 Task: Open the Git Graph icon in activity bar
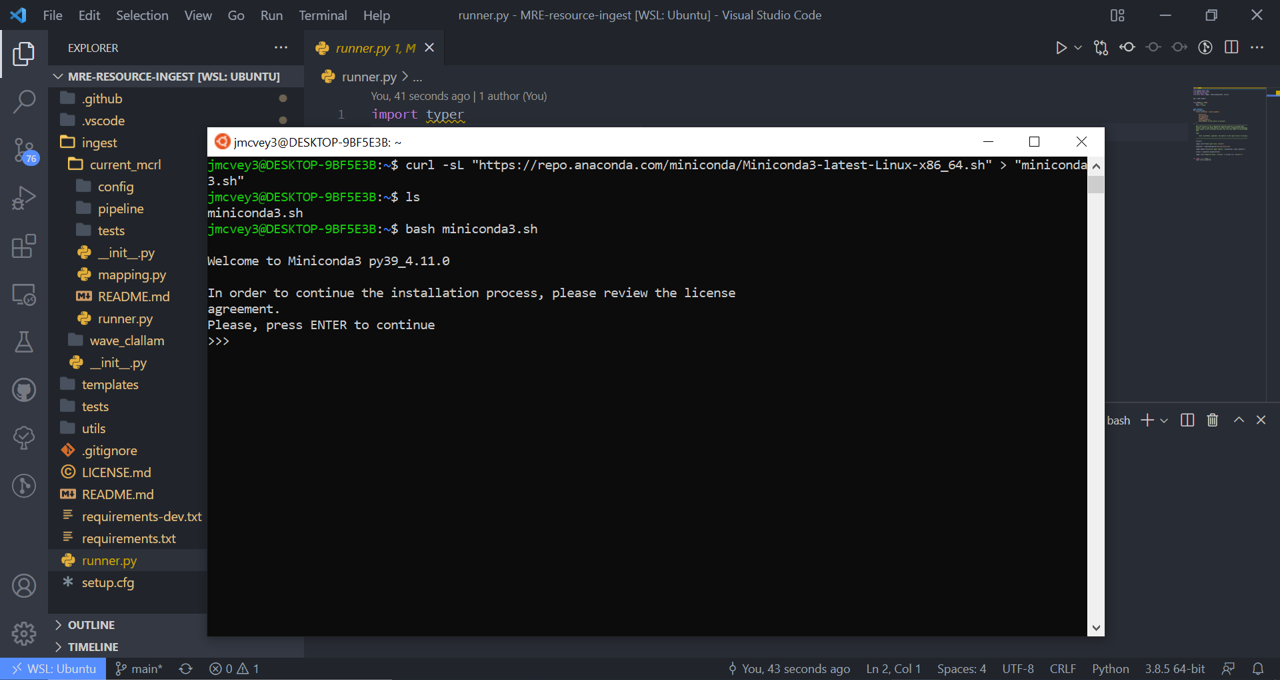tap(24, 486)
